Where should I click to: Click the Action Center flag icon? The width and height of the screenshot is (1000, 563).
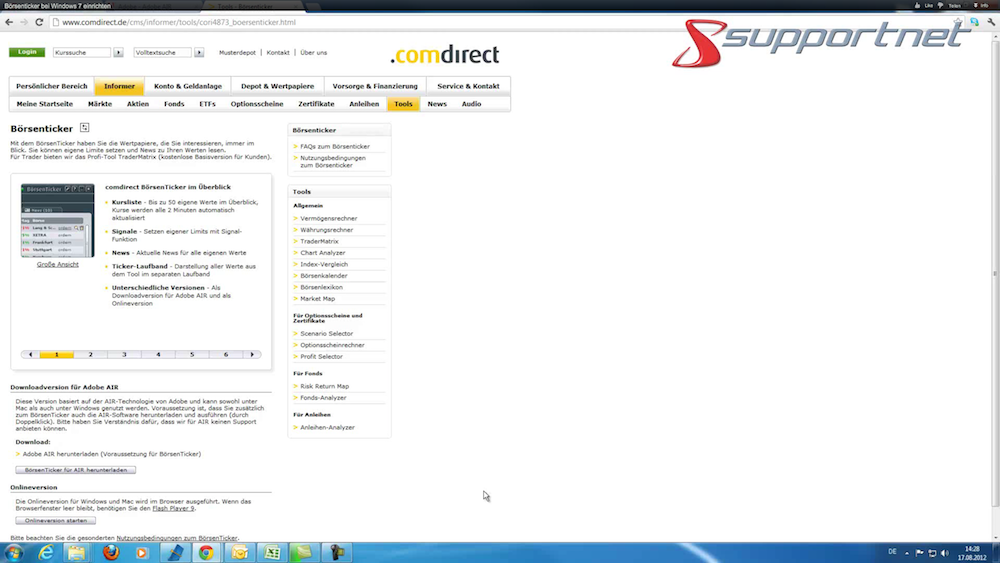(x=920, y=553)
